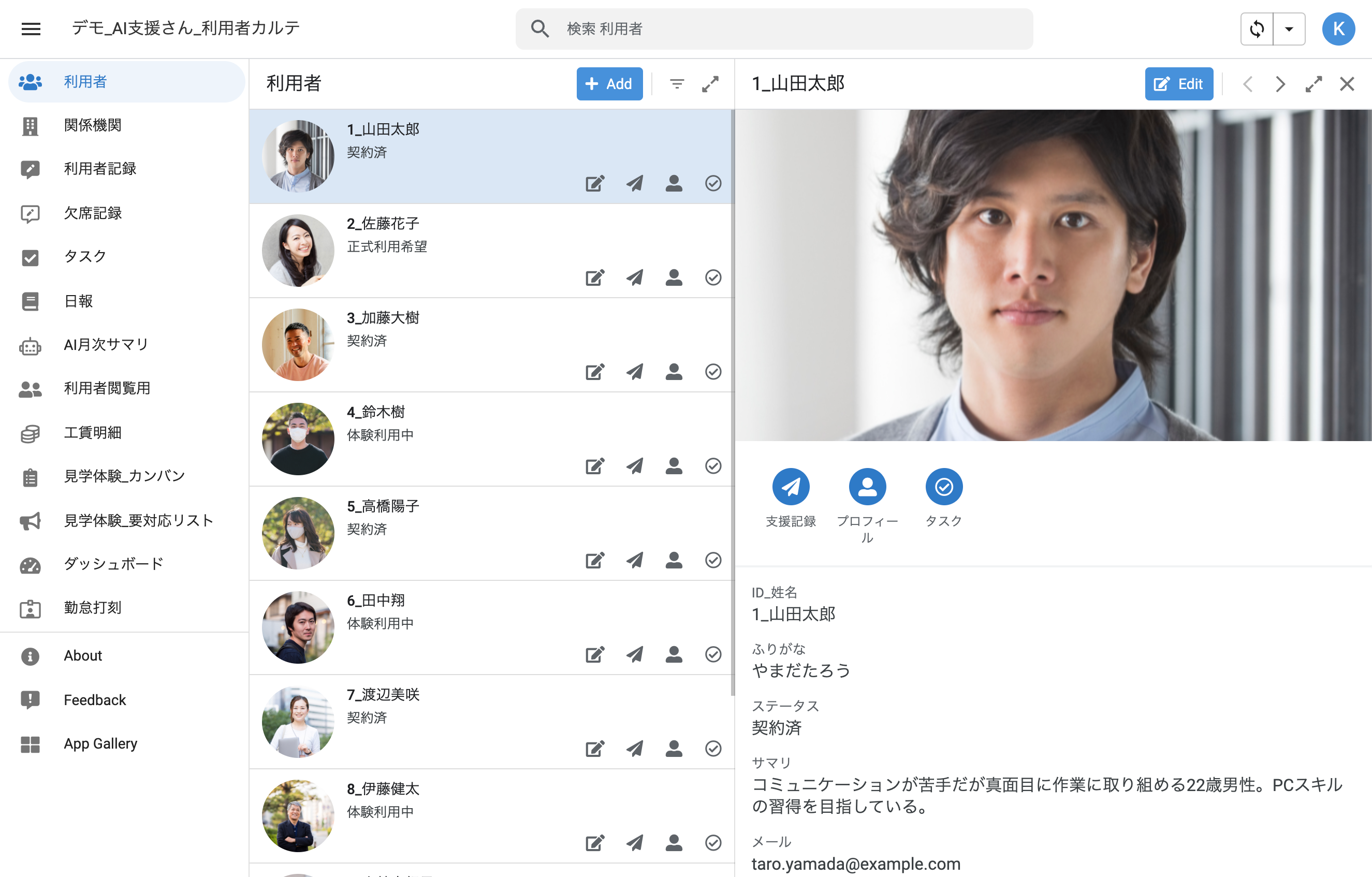Expand the 利用者 list view arrows
The height and width of the screenshot is (877, 1372).
click(710, 84)
